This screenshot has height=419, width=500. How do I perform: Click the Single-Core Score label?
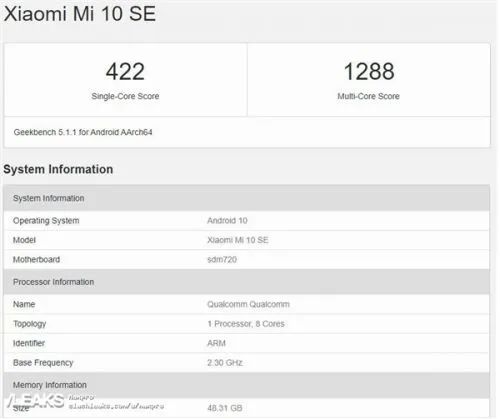click(x=125, y=96)
